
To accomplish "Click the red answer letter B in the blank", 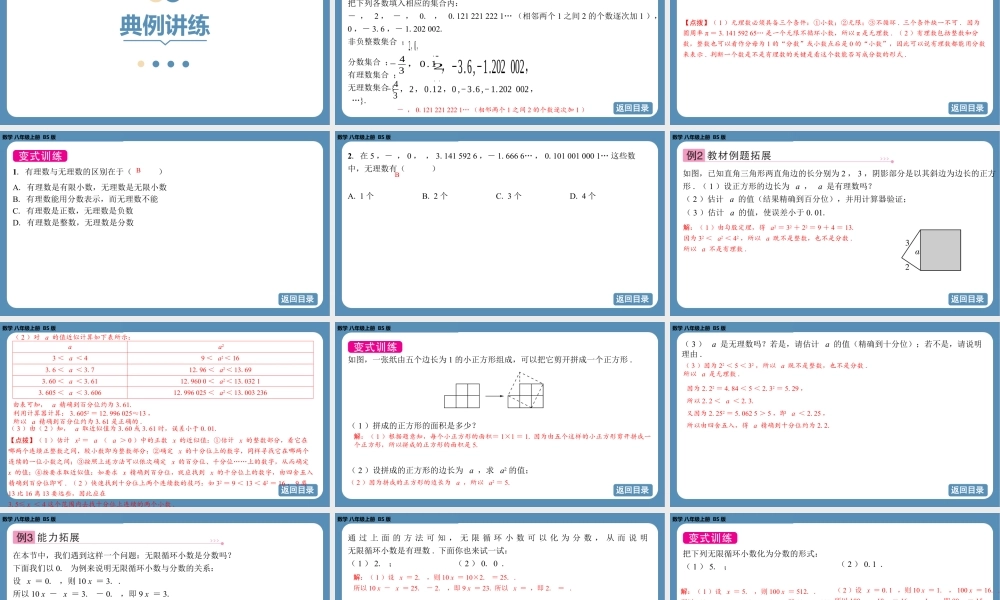I will (x=138, y=172).
